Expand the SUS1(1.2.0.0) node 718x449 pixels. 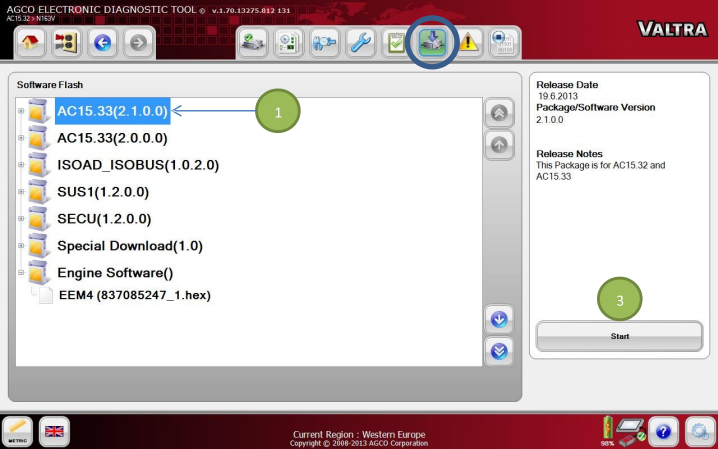[21, 192]
